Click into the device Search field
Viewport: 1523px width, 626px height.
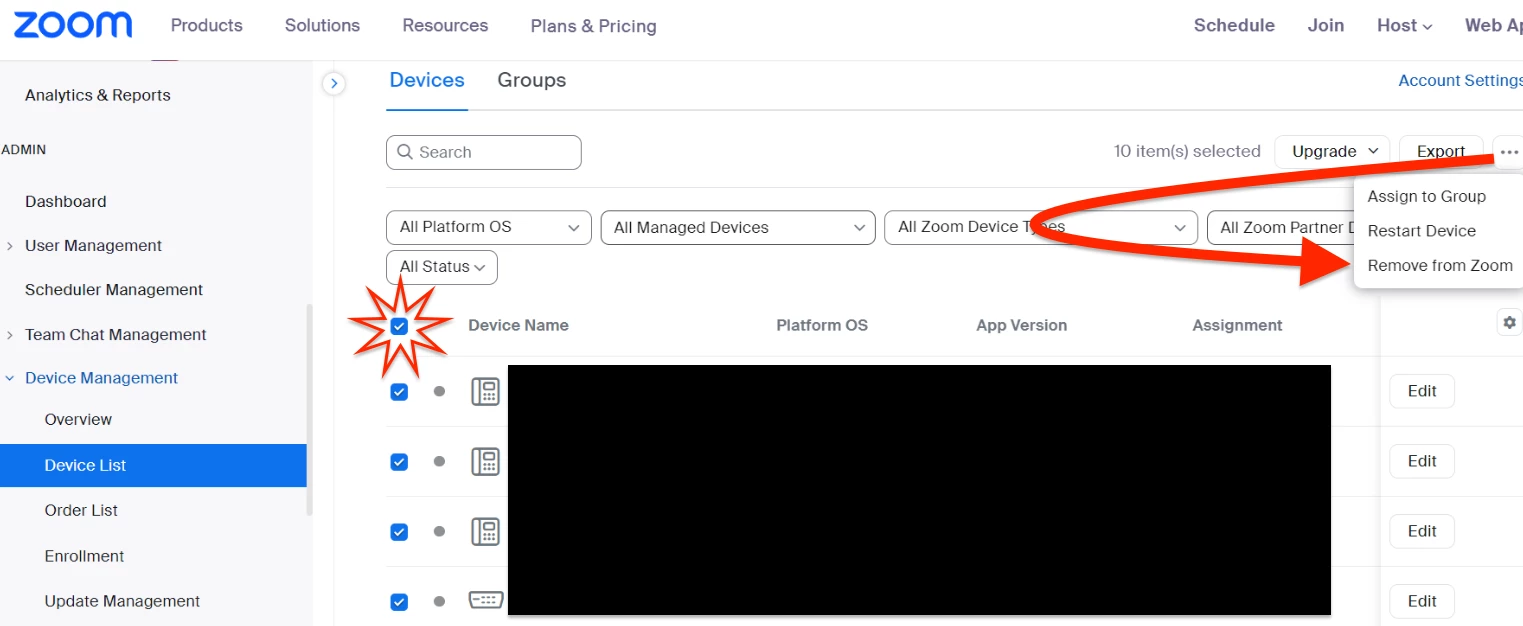tap(484, 152)
